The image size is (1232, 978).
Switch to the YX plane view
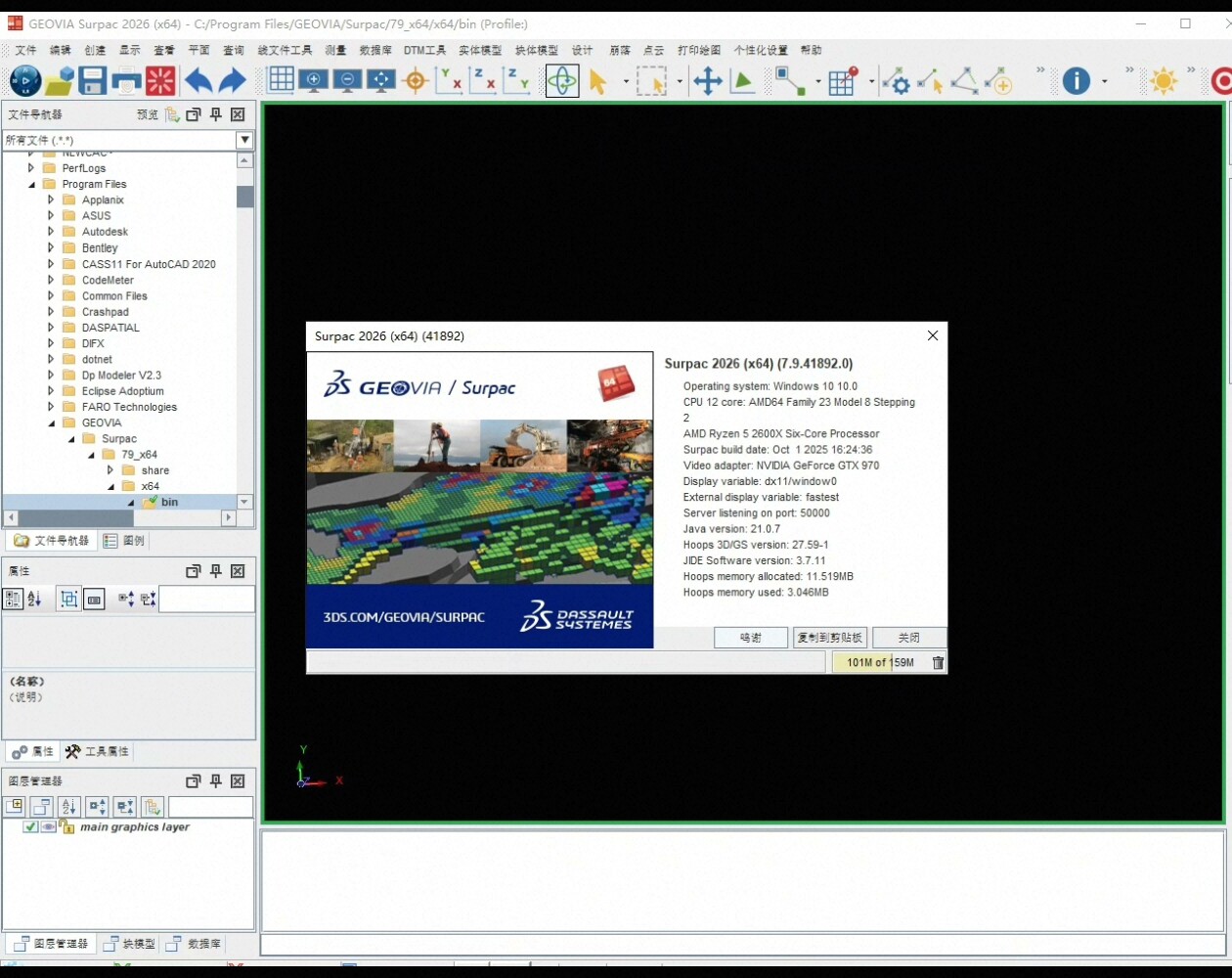pos(450,80)
